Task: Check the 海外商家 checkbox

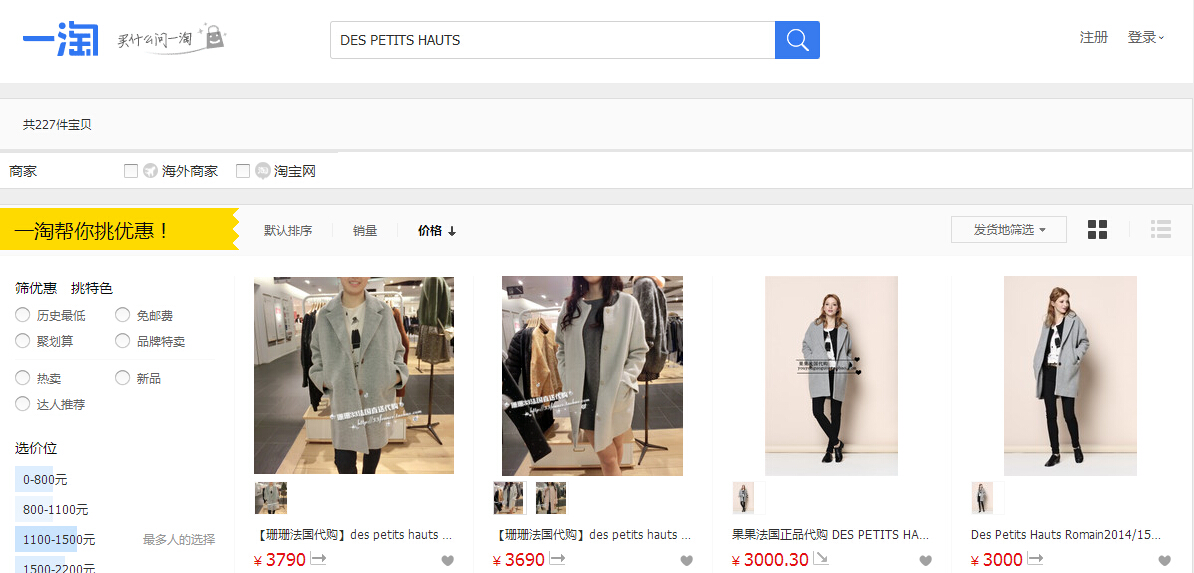Action: coord(131,171)
